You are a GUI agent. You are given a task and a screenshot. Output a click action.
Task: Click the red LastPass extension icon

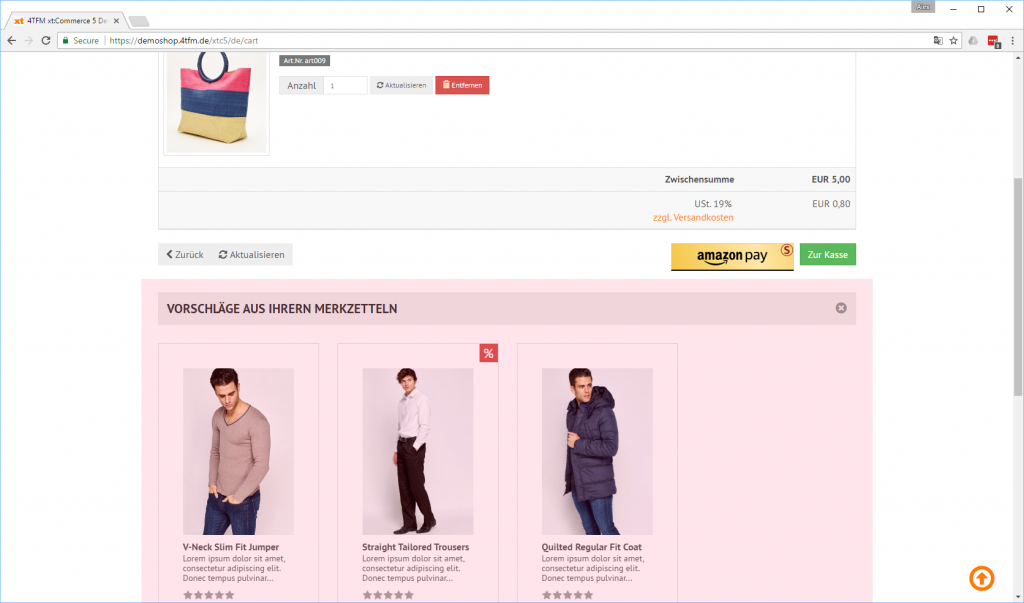click(993, 40)
